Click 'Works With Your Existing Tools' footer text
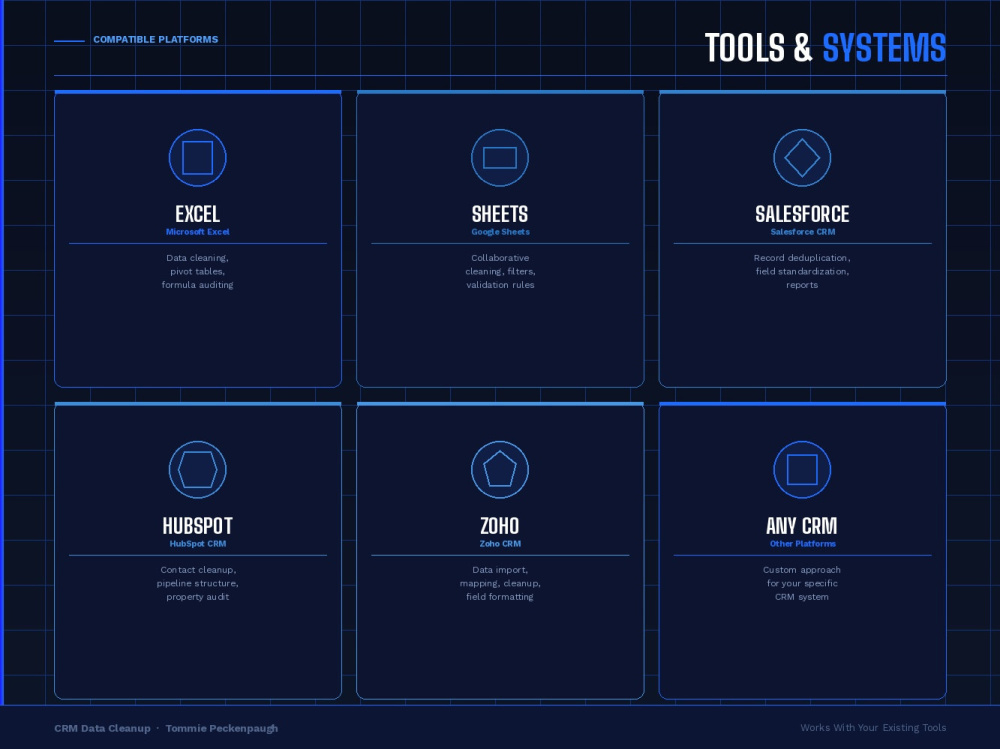 coord(874,727)
